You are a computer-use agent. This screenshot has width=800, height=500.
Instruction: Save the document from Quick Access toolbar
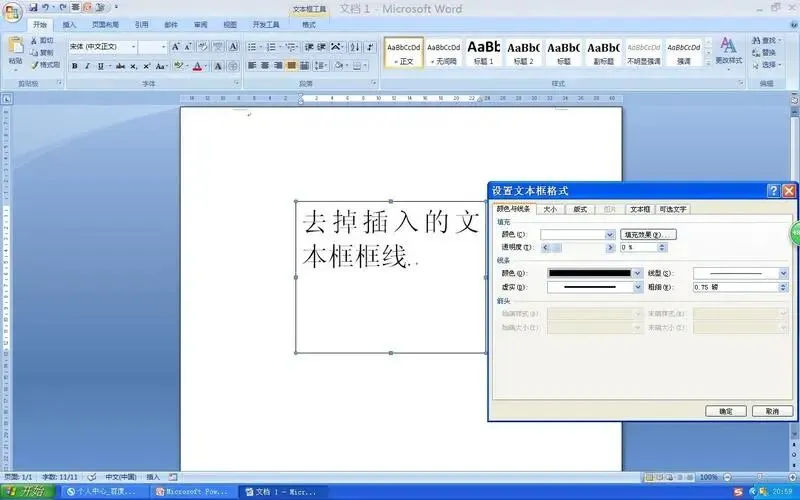(33, 7)
